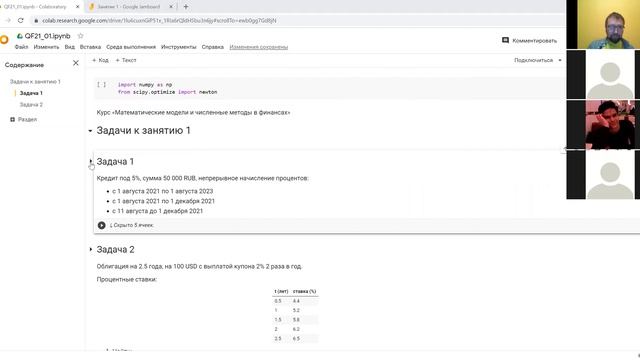
Task: Add a code cell with + Код
Action: click(100, 60)
